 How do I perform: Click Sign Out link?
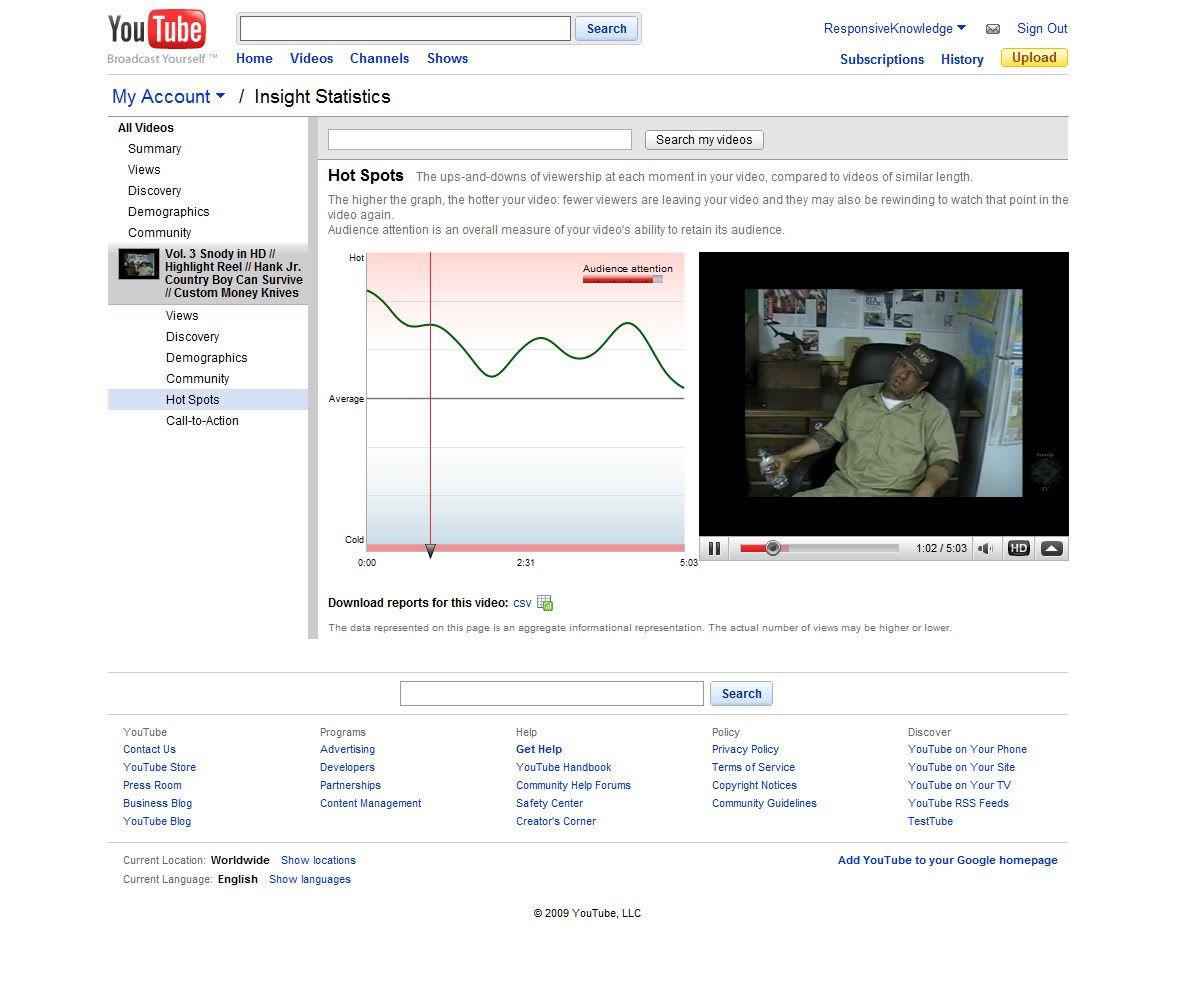tap(1042, 29)
